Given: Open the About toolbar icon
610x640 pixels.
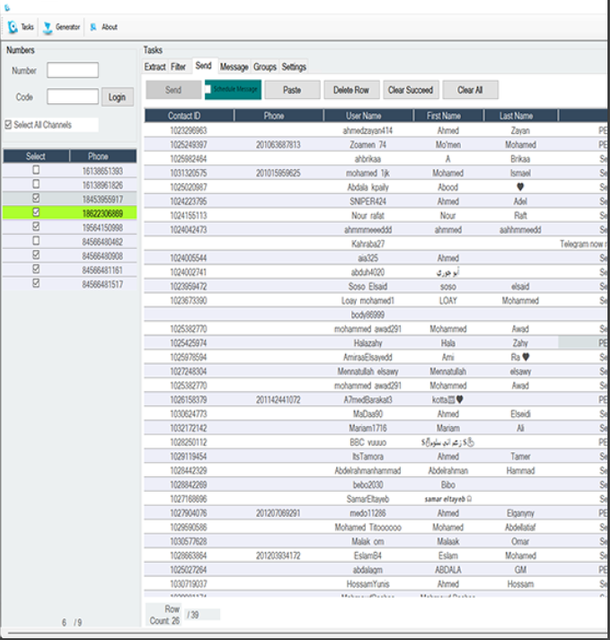Looking at the screenshot, I should coord(104,27).
